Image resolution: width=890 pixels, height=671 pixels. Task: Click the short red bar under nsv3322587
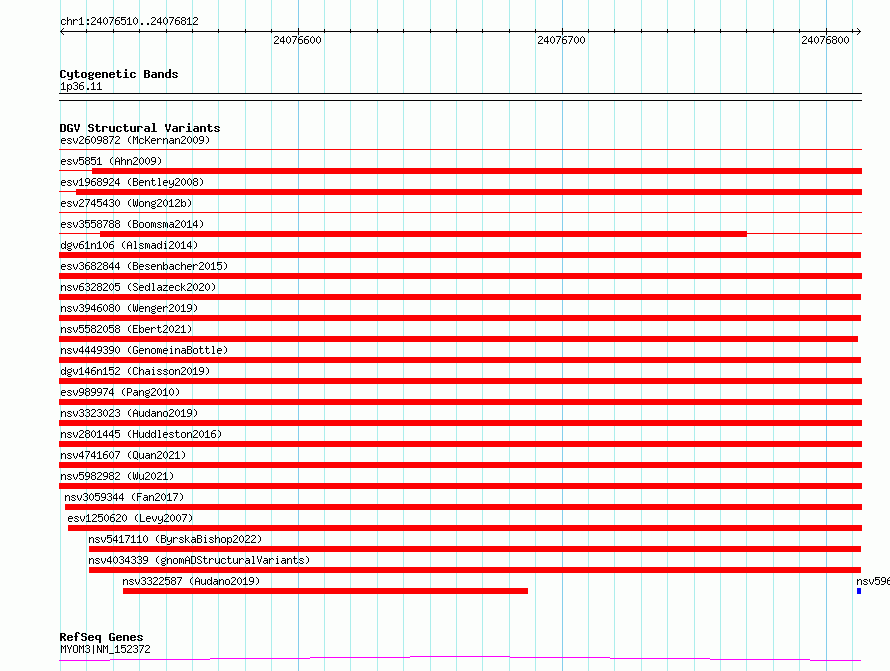325,591
